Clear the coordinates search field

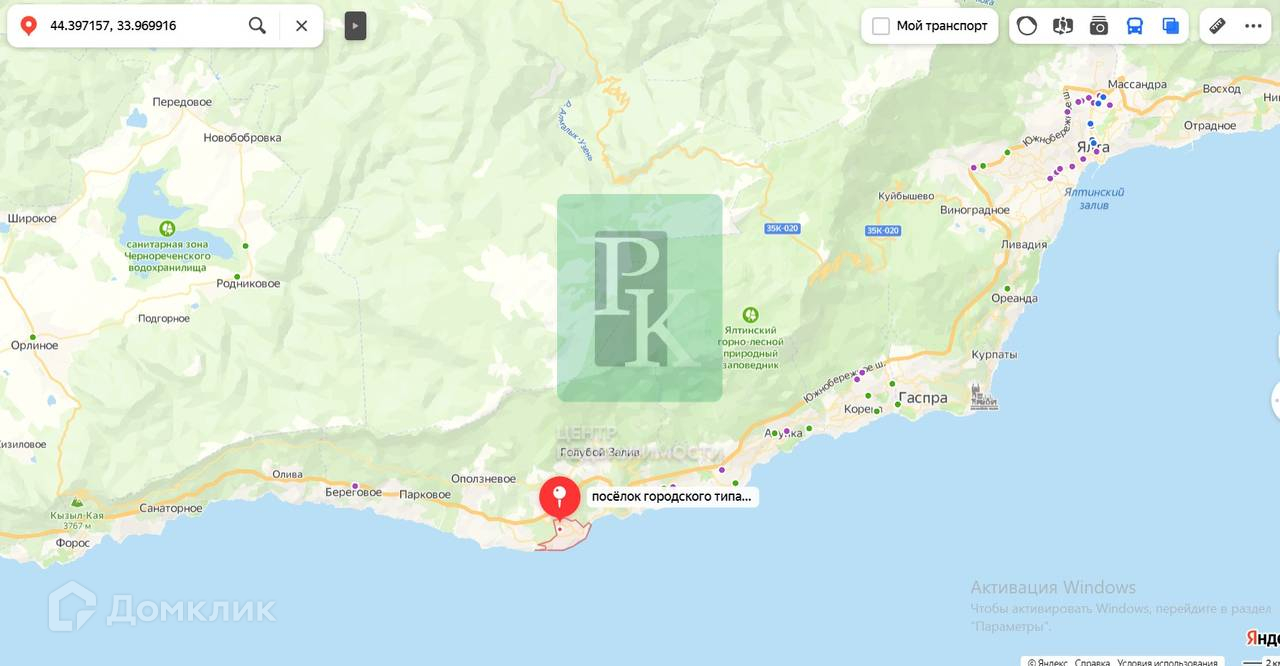301,26
